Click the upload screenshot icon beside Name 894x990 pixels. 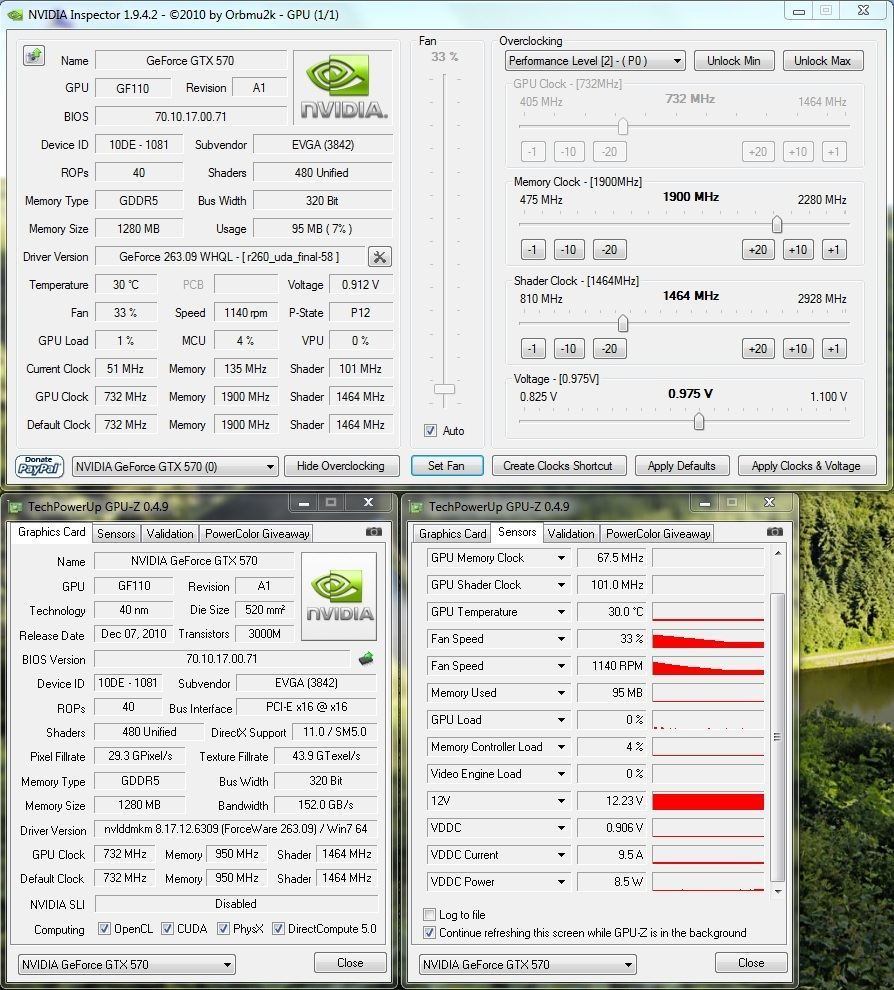(34, 56)
